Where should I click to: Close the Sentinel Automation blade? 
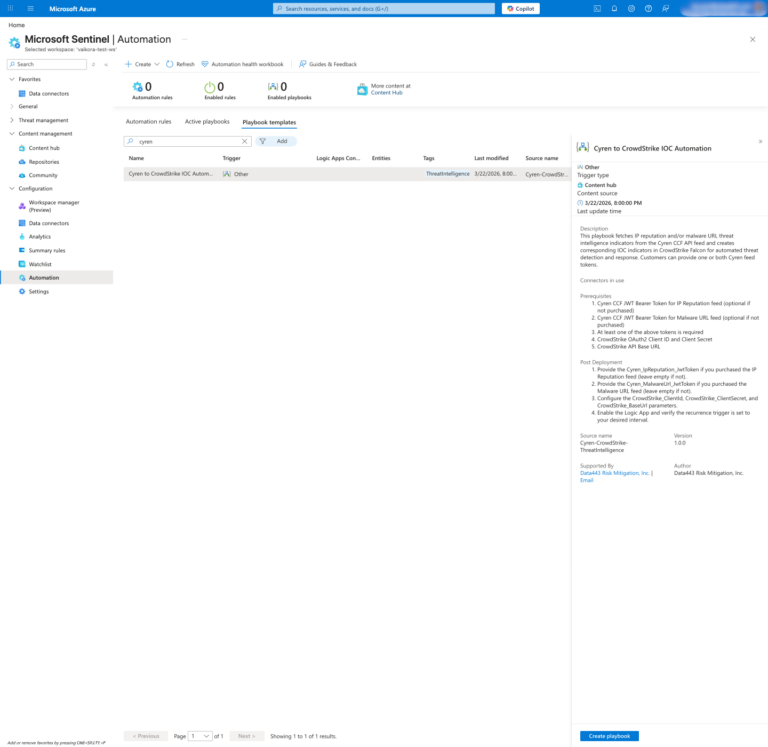coord(752,39)
